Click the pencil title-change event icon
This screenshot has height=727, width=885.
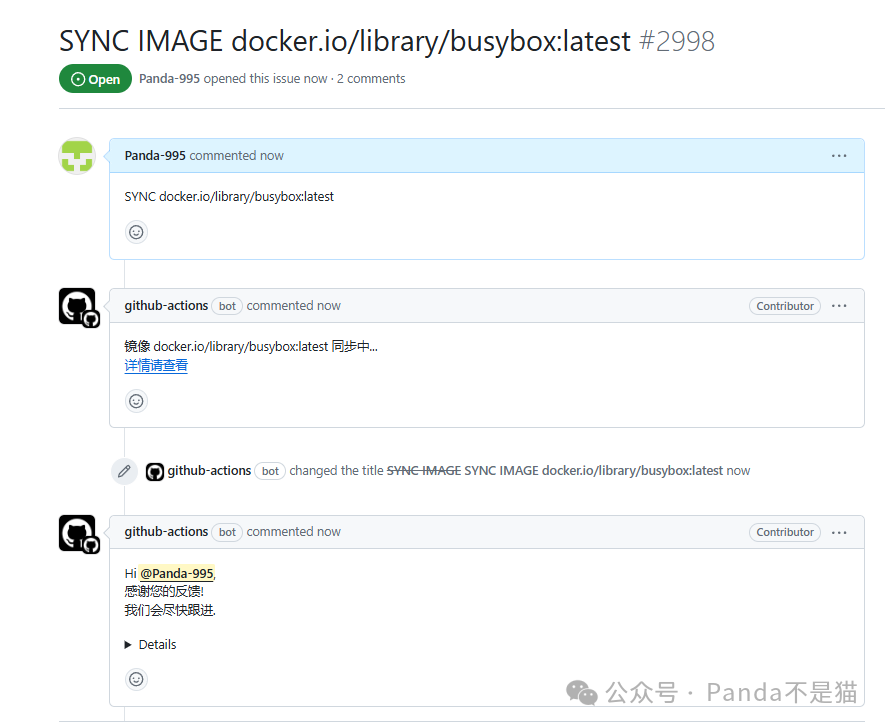[x=124, y=471]
